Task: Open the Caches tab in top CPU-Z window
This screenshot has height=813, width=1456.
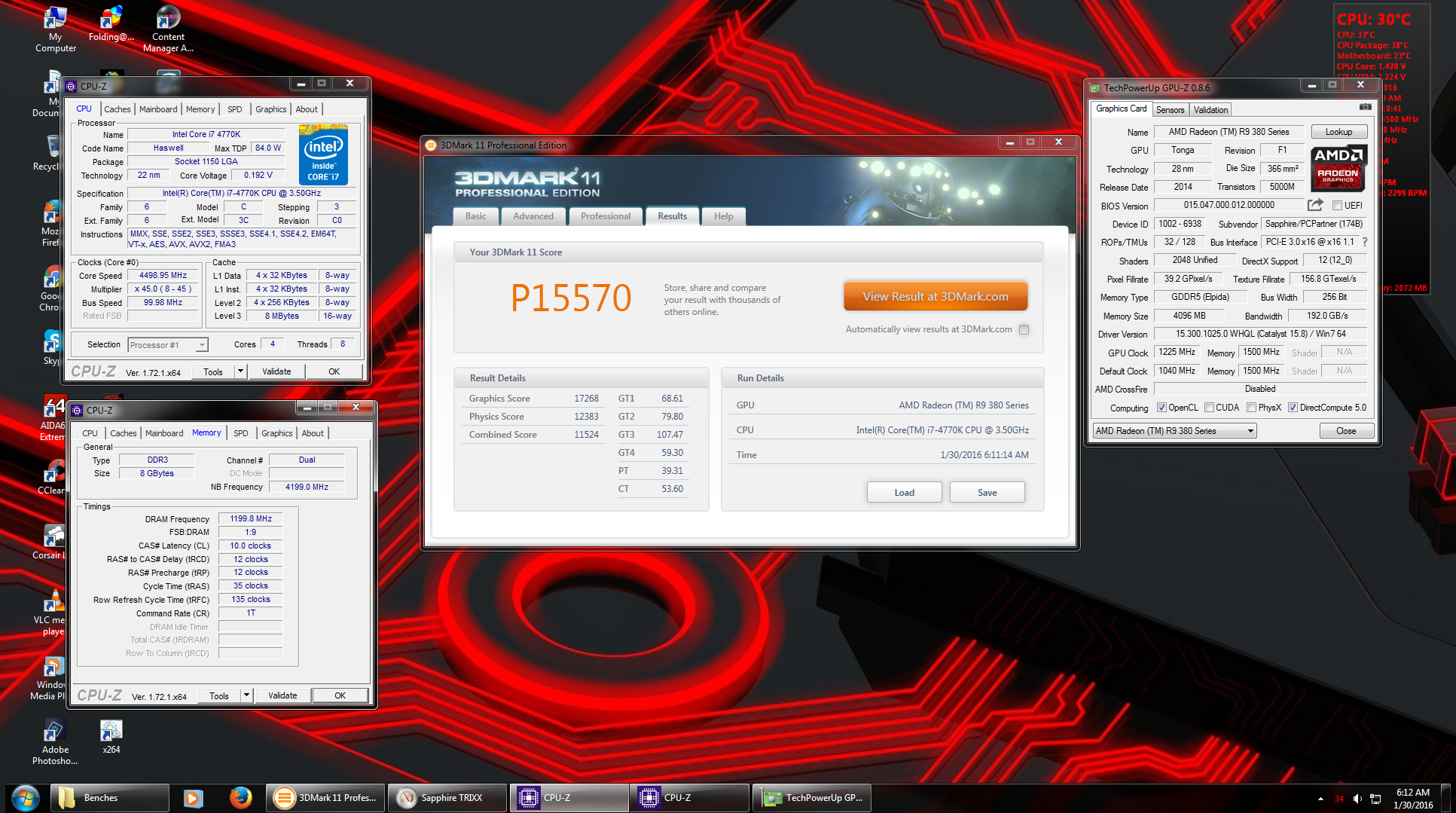Action: tap(117, 109)
